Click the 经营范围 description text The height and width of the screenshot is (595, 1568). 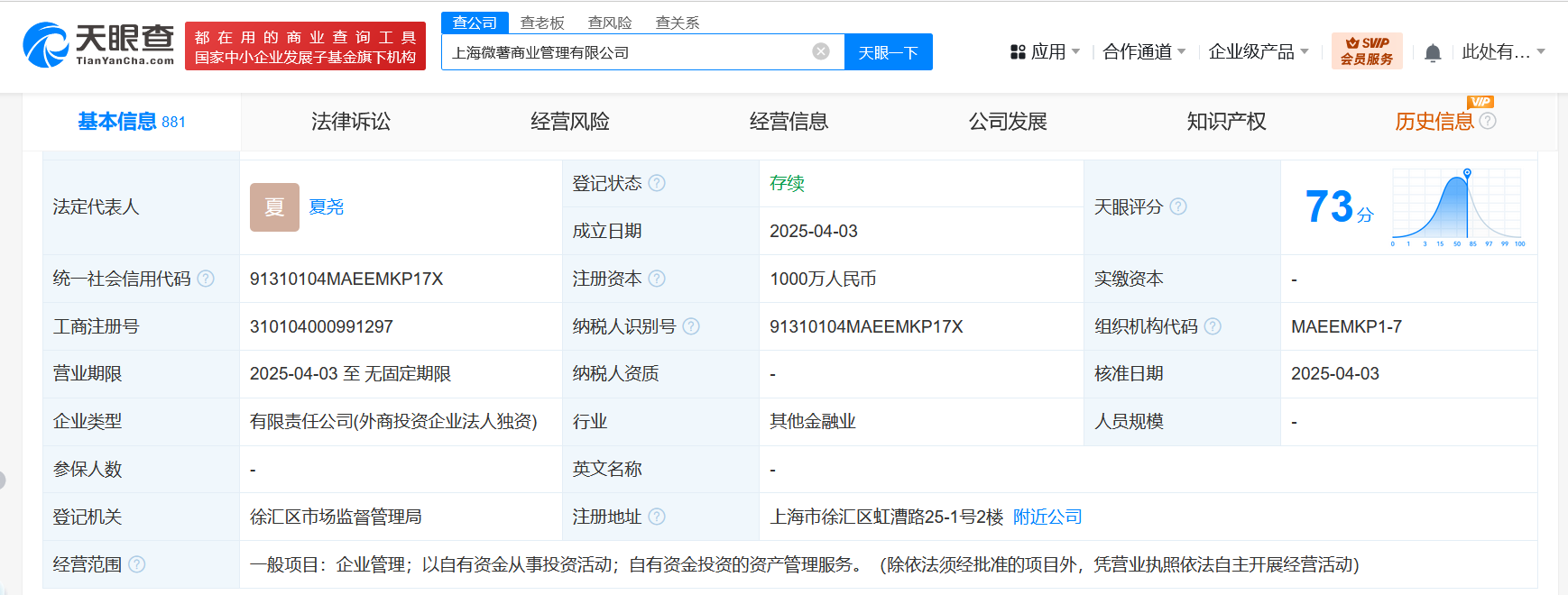[x=805, y=564]
